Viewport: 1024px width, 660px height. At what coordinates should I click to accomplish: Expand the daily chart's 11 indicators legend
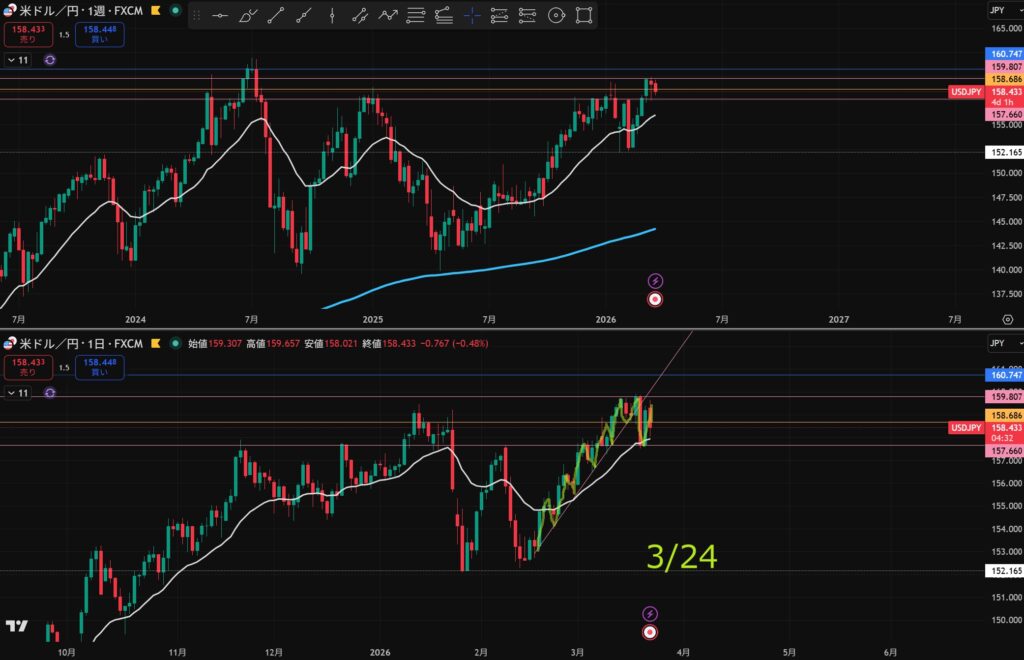click(19, 393)
